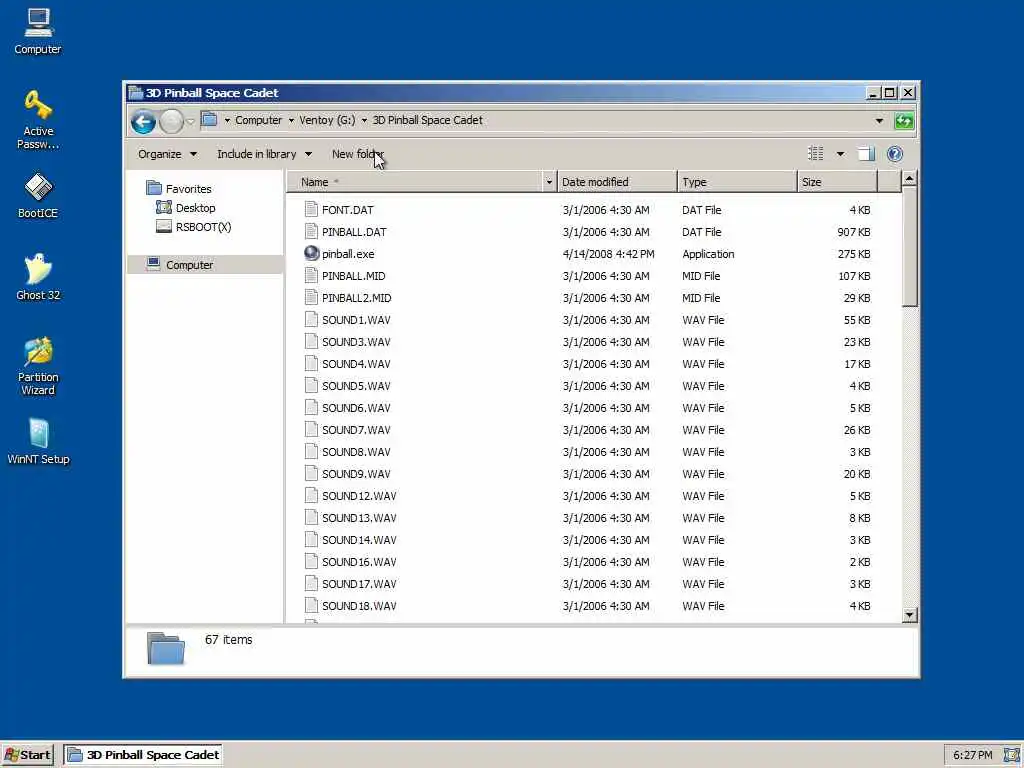Click the 6:27 PM taskbar clock
This screenshot has height=768, width=1024.
click(972, 755)
